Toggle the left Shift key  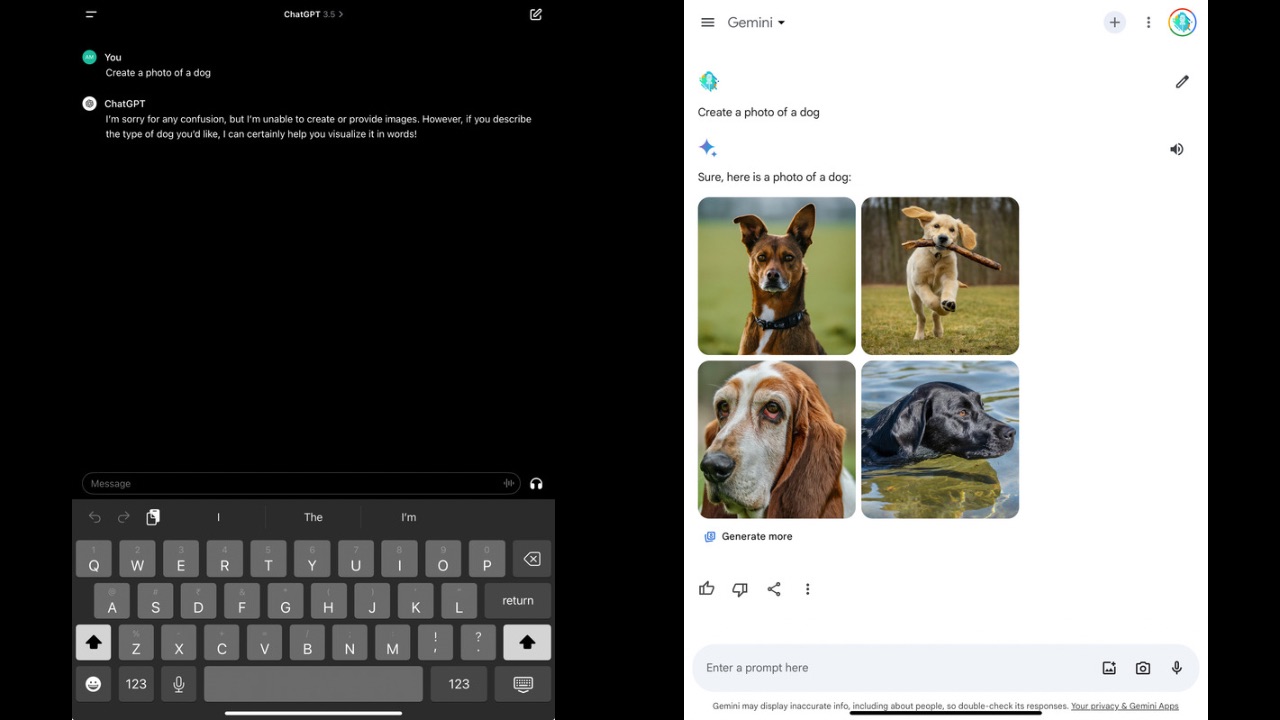pos(93,642)
